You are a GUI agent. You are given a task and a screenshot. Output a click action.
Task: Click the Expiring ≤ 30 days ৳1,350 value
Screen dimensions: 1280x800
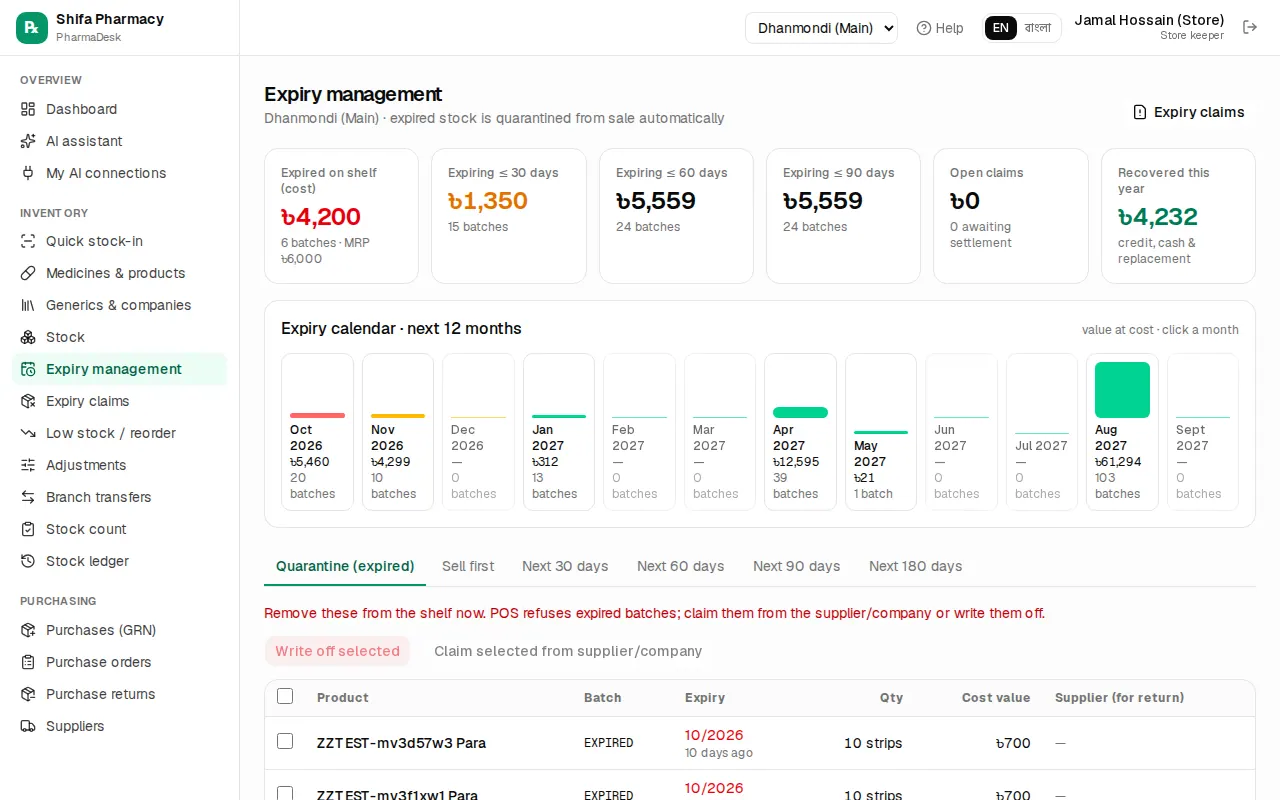[488, 201]
